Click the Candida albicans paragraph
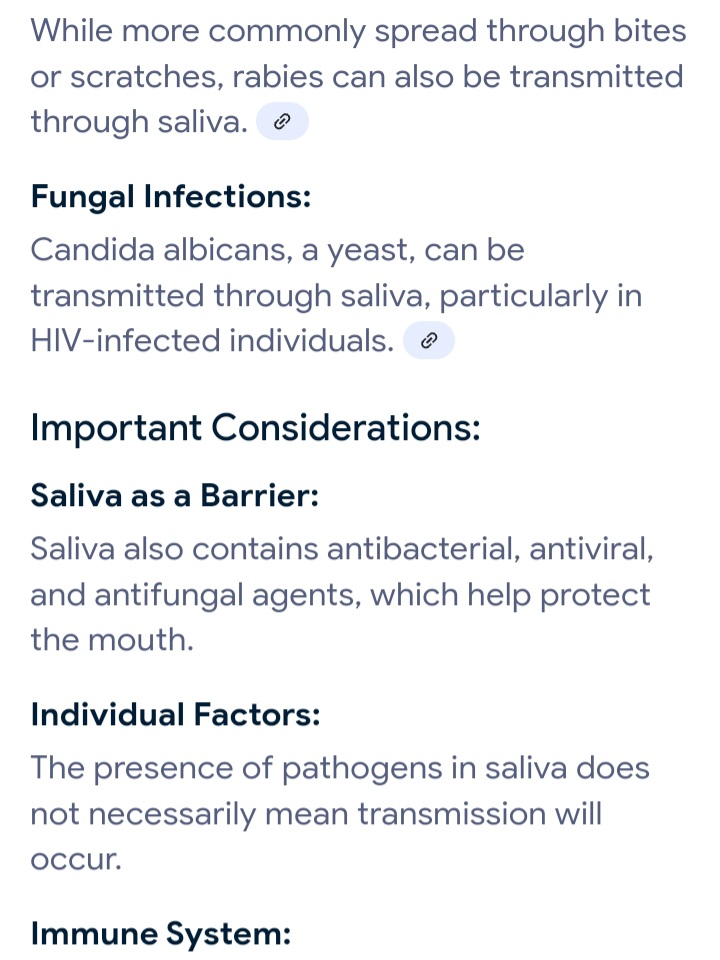 coord(336,295)
